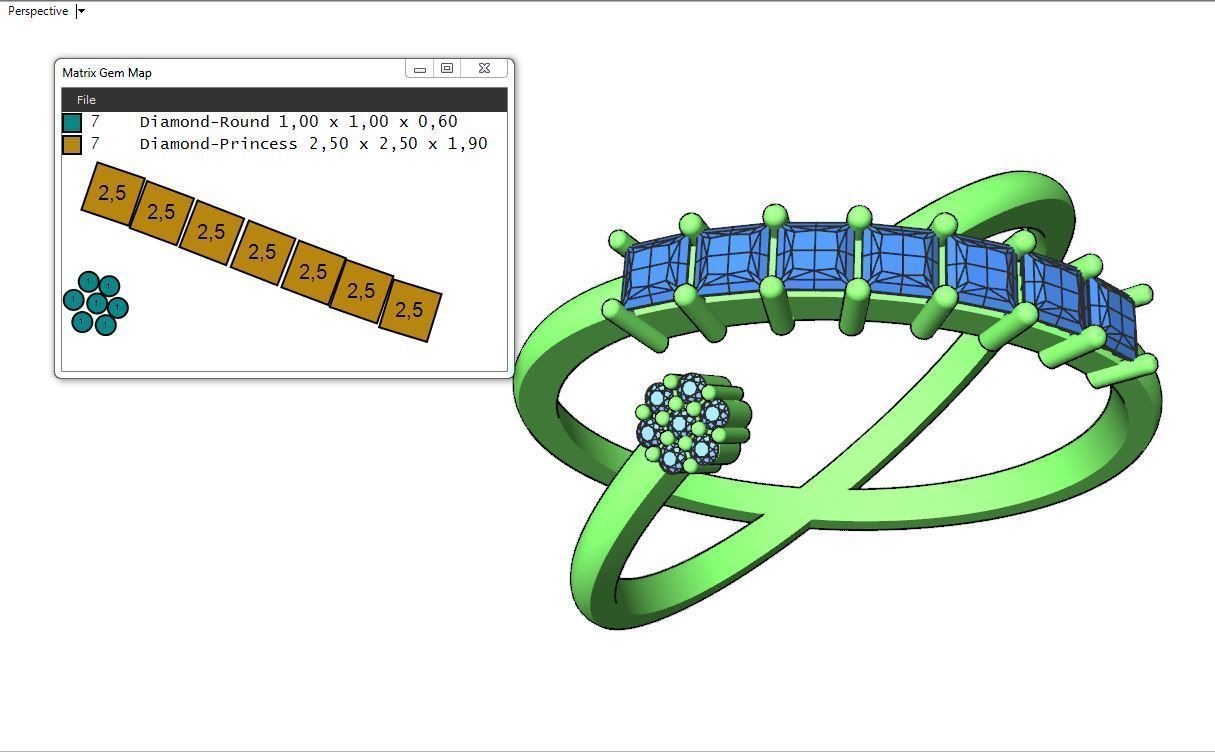The height and width of the screenshot is (752, 1215).
Task: Click the Diamond-Princess quantity '7'
Action: [95, 144]
